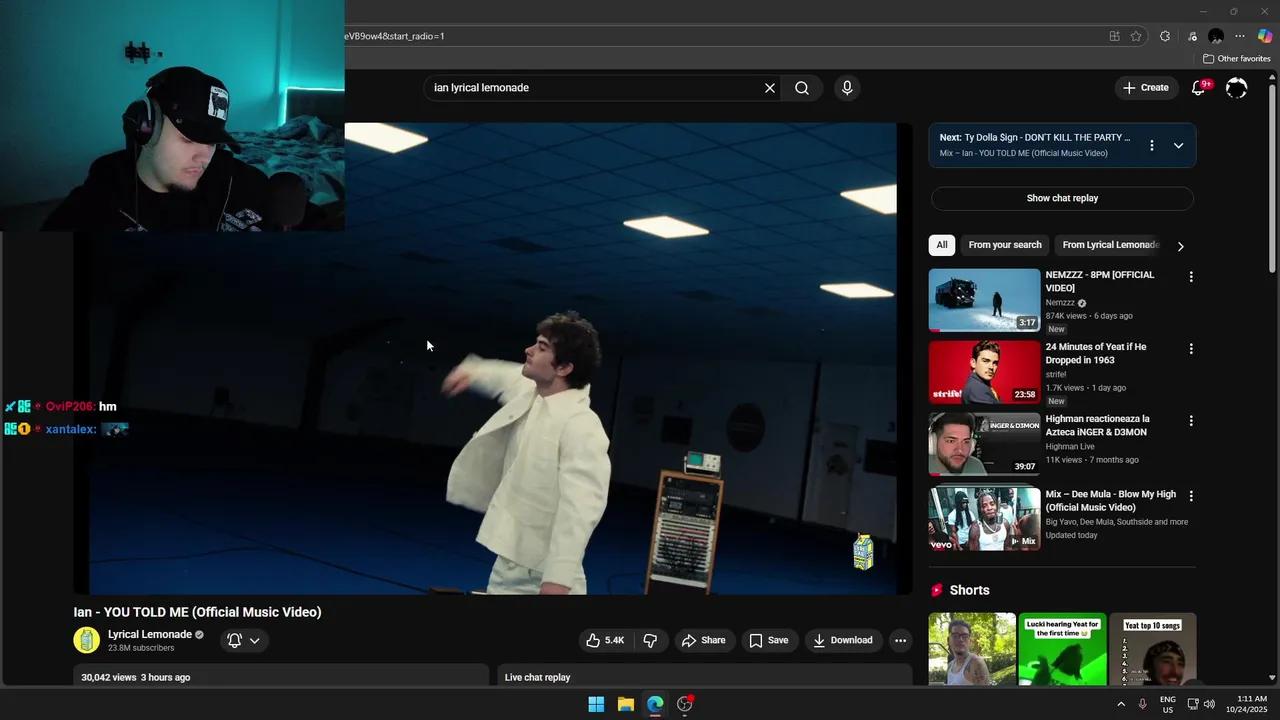The width and height of the screenshot is (1280, 720).
Task: Open Edge split screen / apps icon in address bar
Action: [x=1114, y=36]
